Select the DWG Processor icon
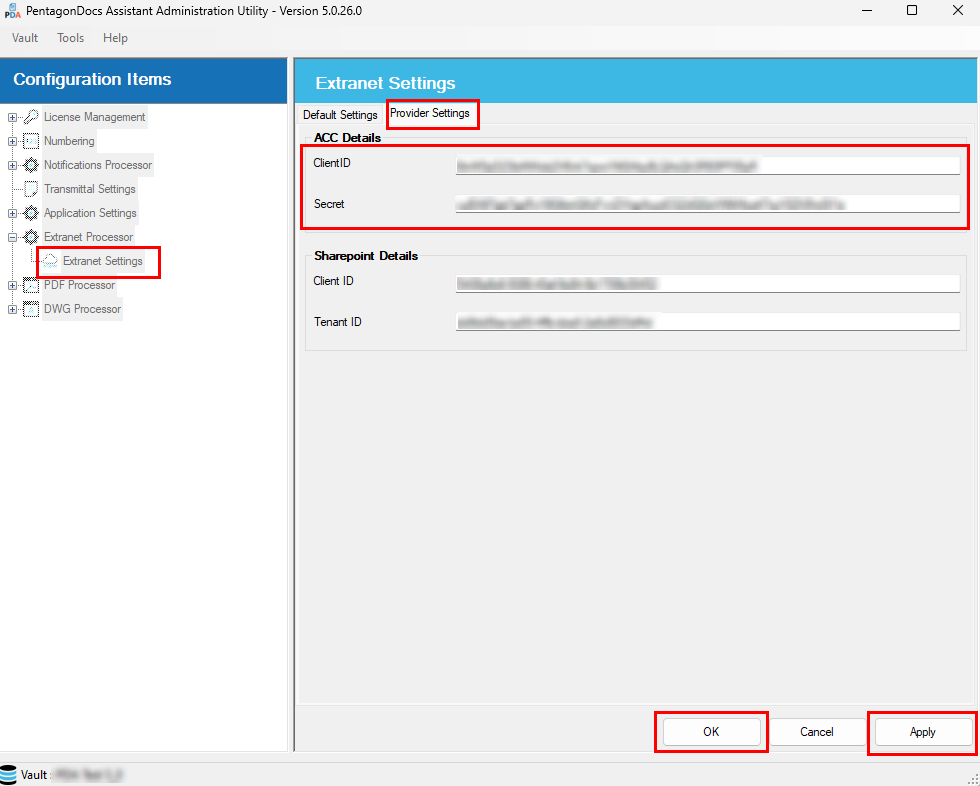The height and width of the screenshot is (786, 980). click(31, 309)
